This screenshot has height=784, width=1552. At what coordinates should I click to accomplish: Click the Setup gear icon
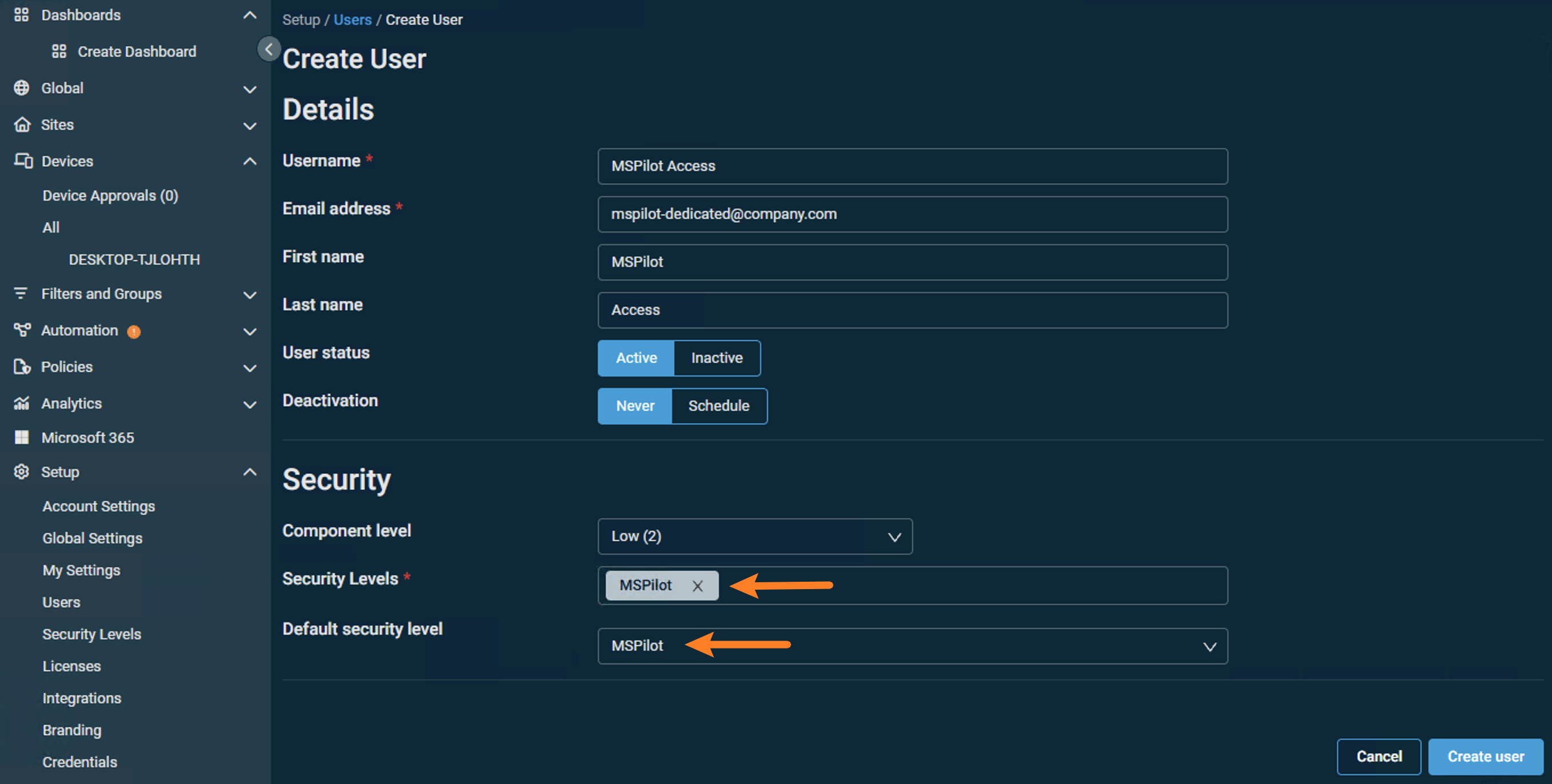tap(22, 472)
